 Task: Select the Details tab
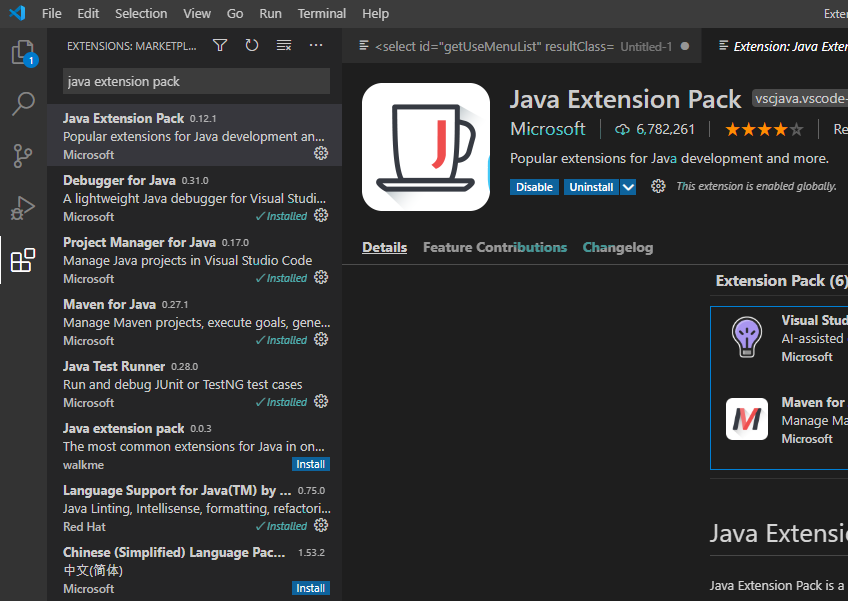pyautogui.click(x=385, y=247)
